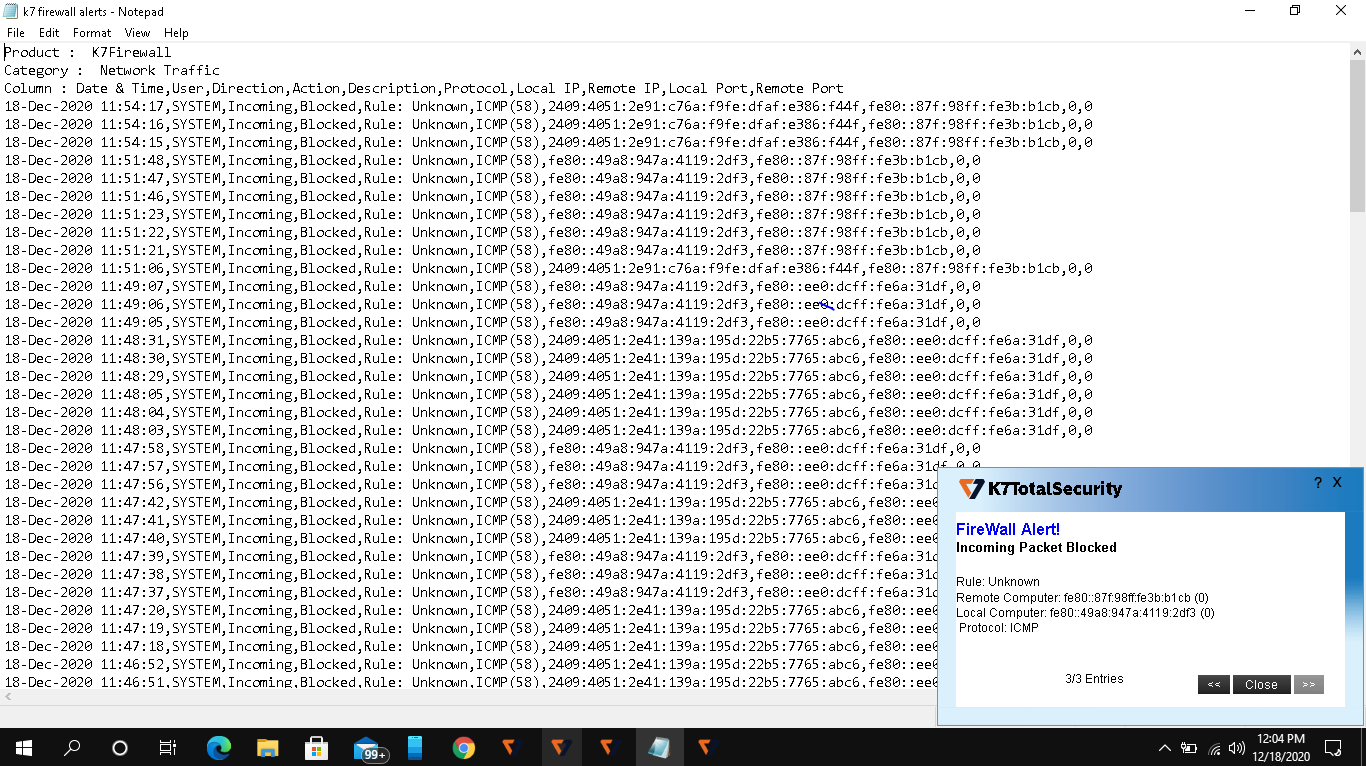
Task: Open the Action Center notification icon
Action: [x=1333, y=747]
